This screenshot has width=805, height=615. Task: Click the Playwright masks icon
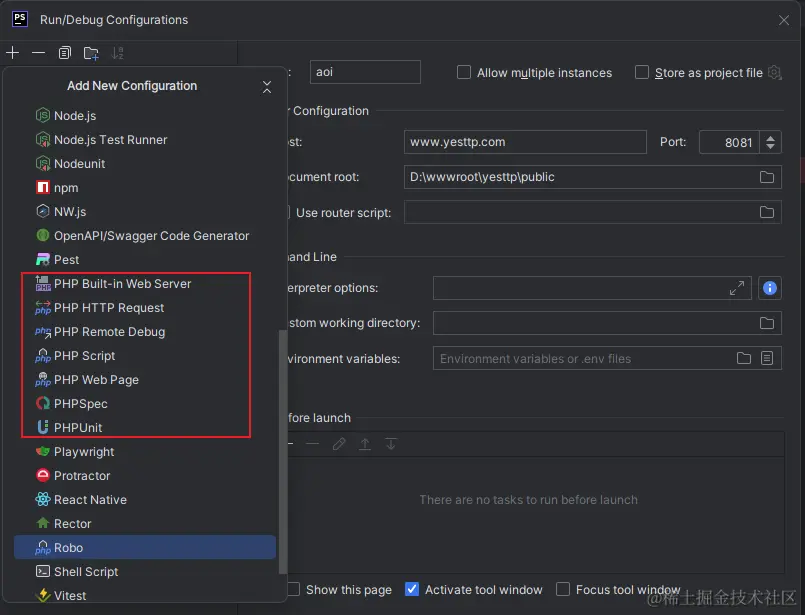pyautogui.click(x=43, y=451)
